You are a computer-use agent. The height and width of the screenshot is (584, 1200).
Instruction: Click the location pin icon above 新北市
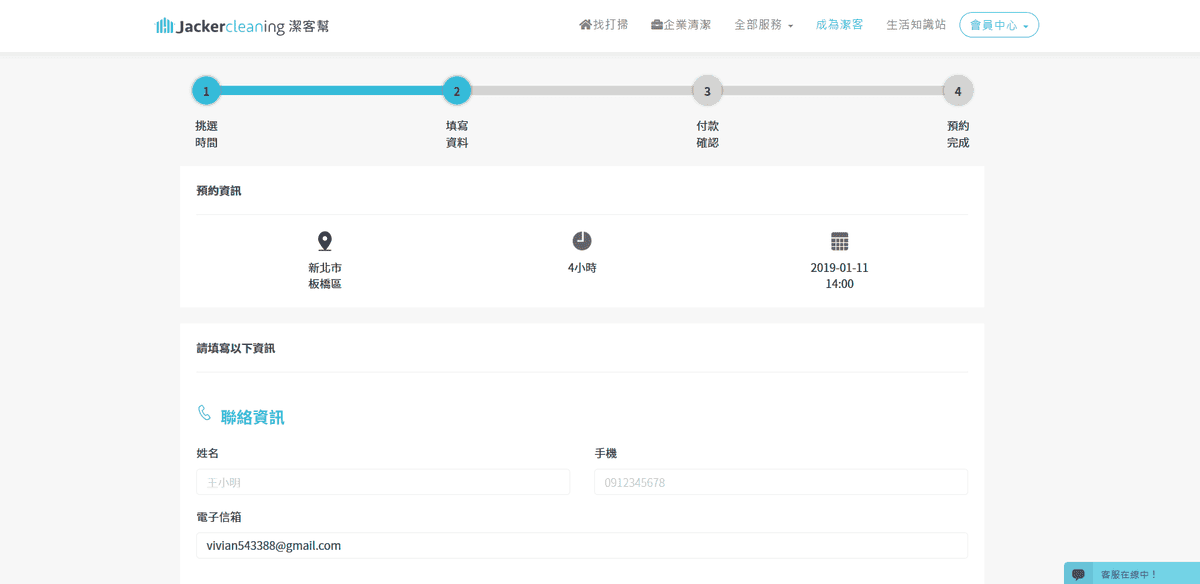[x=324, y=241]
